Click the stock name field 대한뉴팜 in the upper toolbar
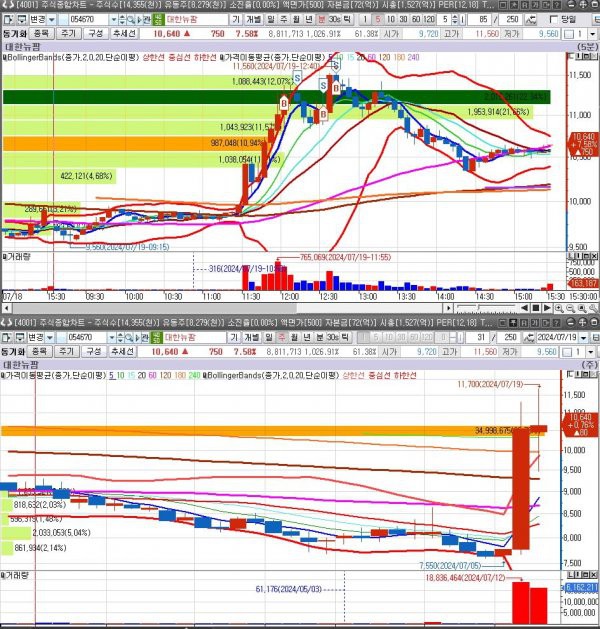600x629 pixels. 196,19
